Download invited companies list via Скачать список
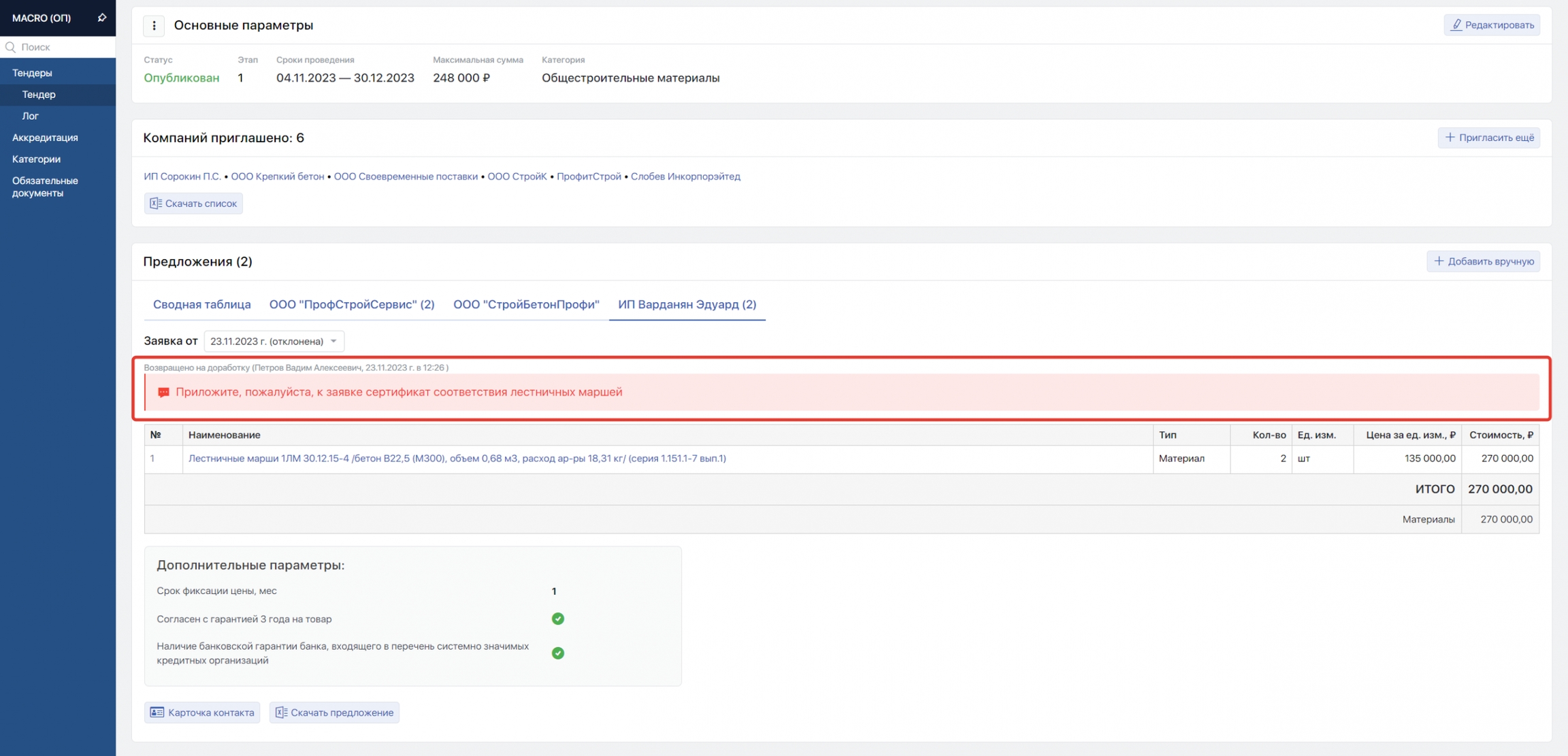Image resolution: width=1568 pixels, height=756 pixels. [193, 203]
